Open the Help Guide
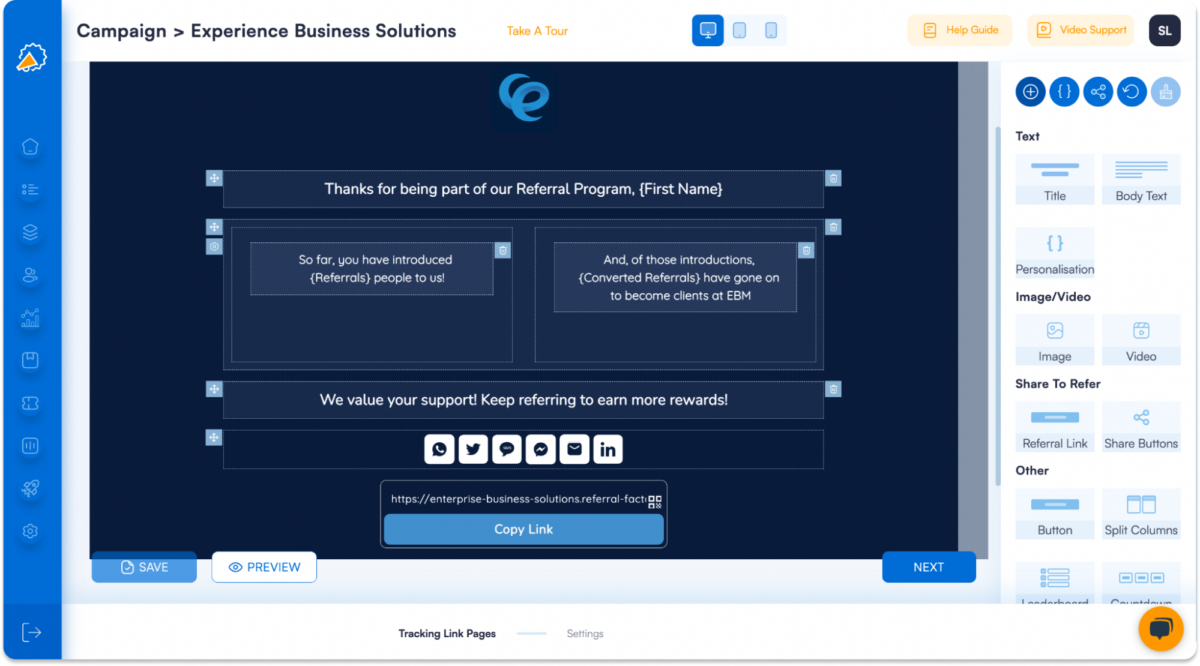The width and height of the screenshot is (1200, 666). click(959, 30)
